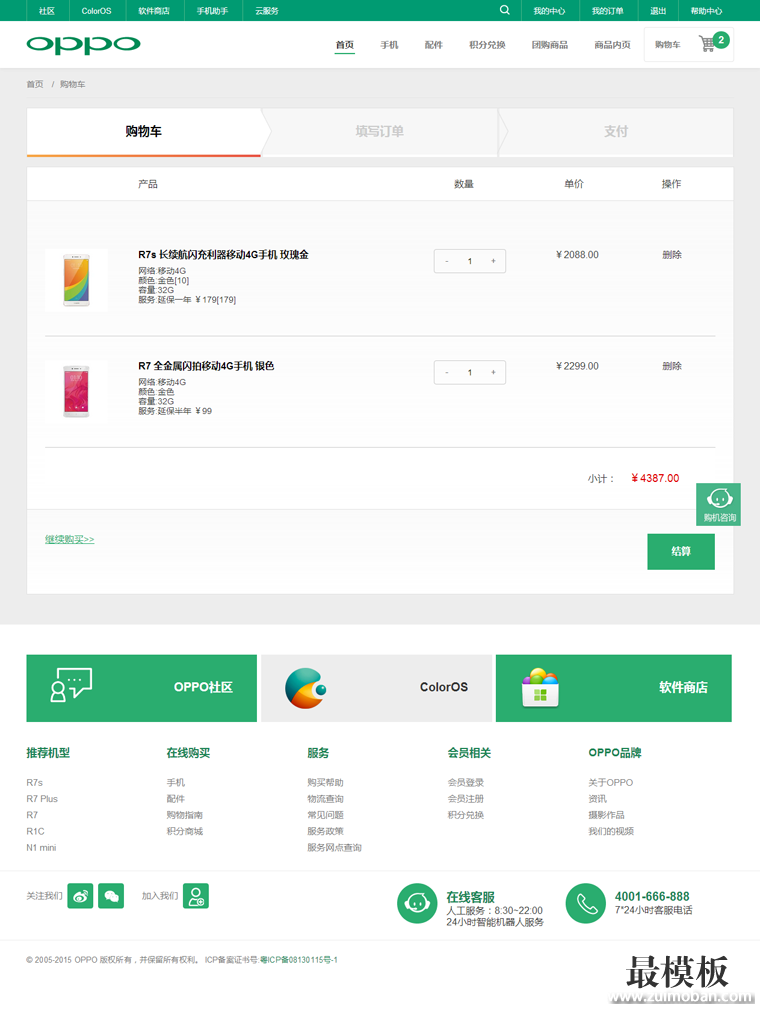Open the 会员登录 footer link
Viewport: 760px width, 1009px height.
[x=466, y=782]
